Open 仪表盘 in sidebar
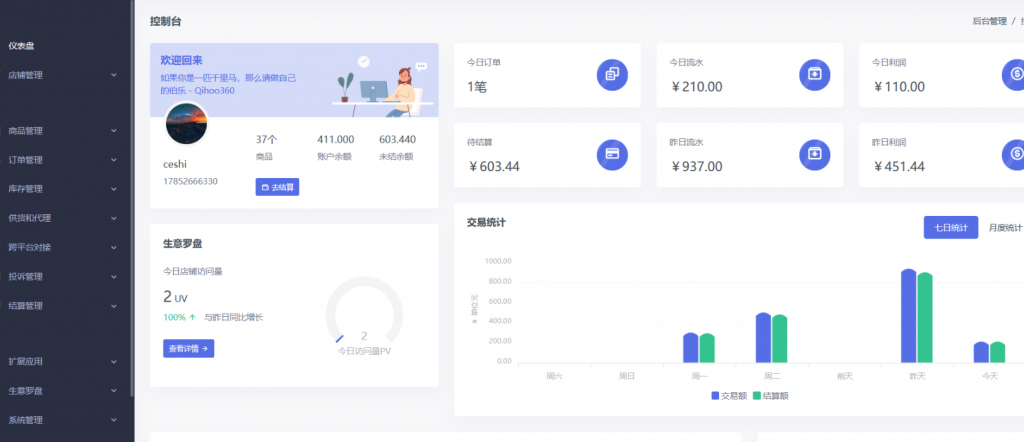The width and height of the screenshot is (1024, 442). point(21,46)
